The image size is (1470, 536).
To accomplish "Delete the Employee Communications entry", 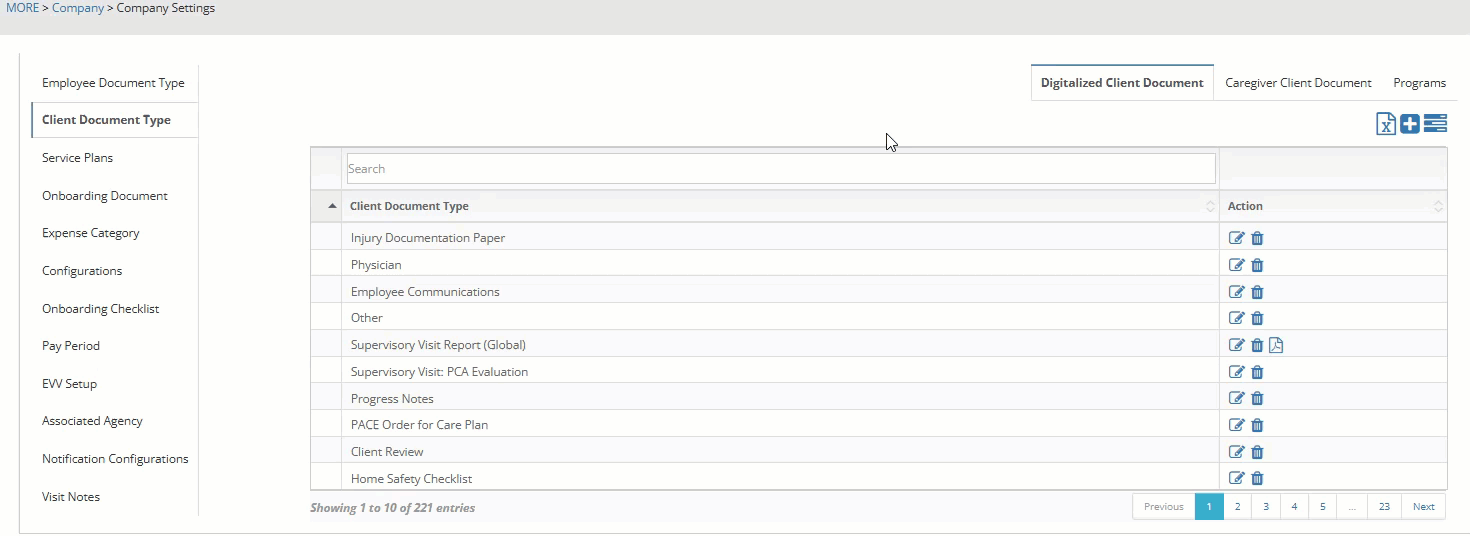I will 1257,292.
